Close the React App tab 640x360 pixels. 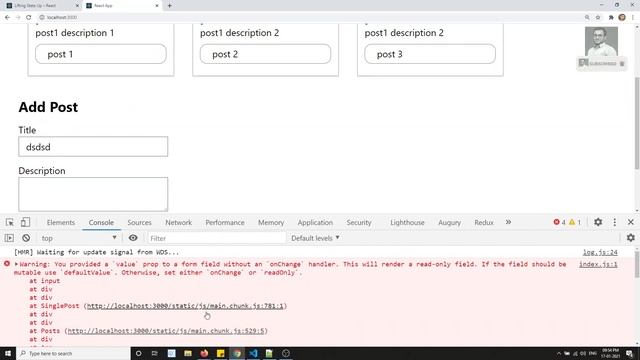157,6
